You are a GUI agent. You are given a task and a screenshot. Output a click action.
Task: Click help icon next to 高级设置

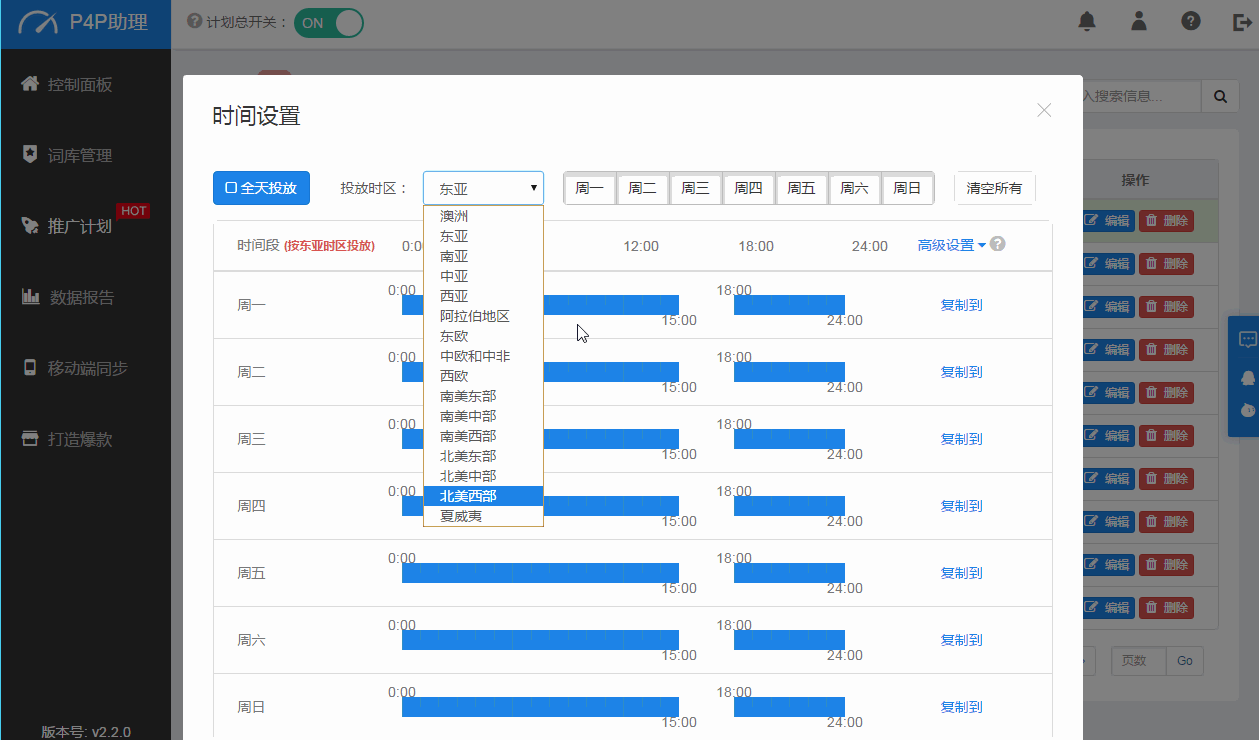pos(997,244)
